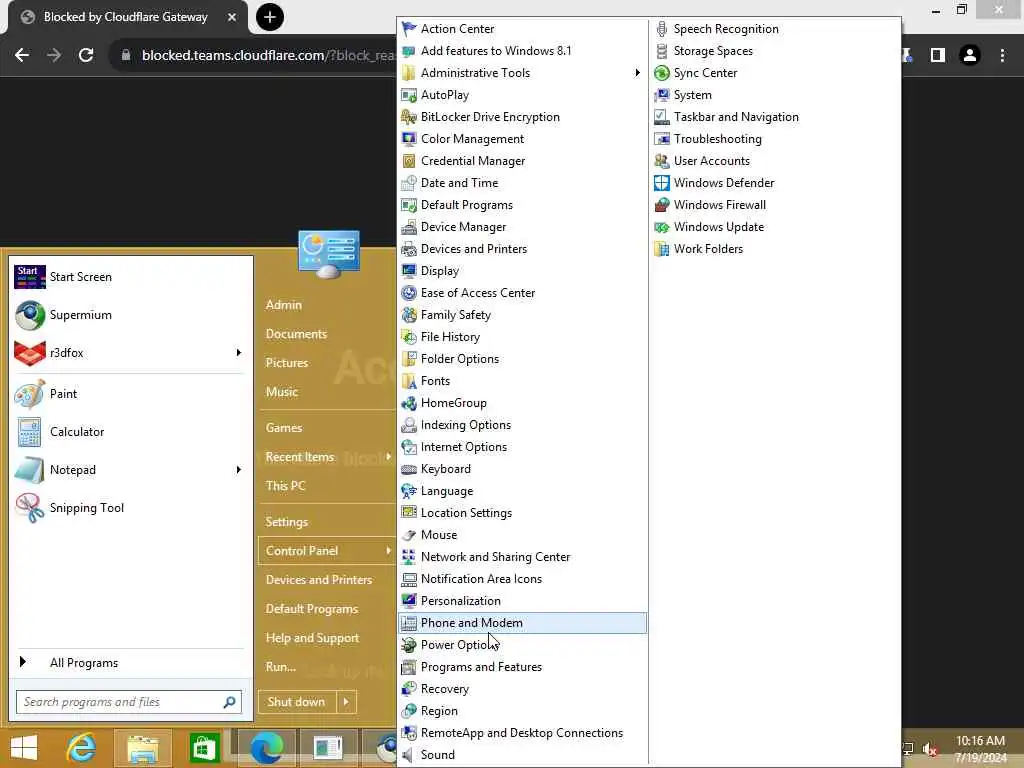The image size is (1024, 768).
Task: Open This PC from Start menu
Action: [x=285, y=486]
